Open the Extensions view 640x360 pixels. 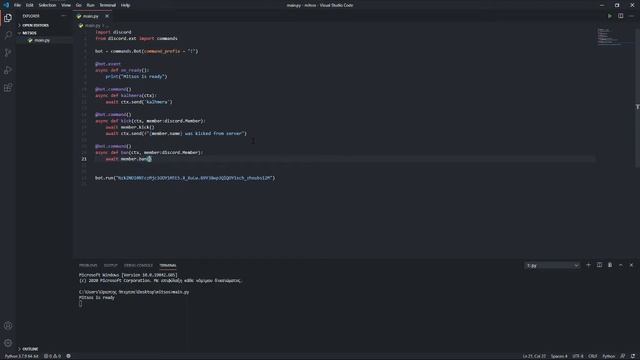tap(8, 87)
